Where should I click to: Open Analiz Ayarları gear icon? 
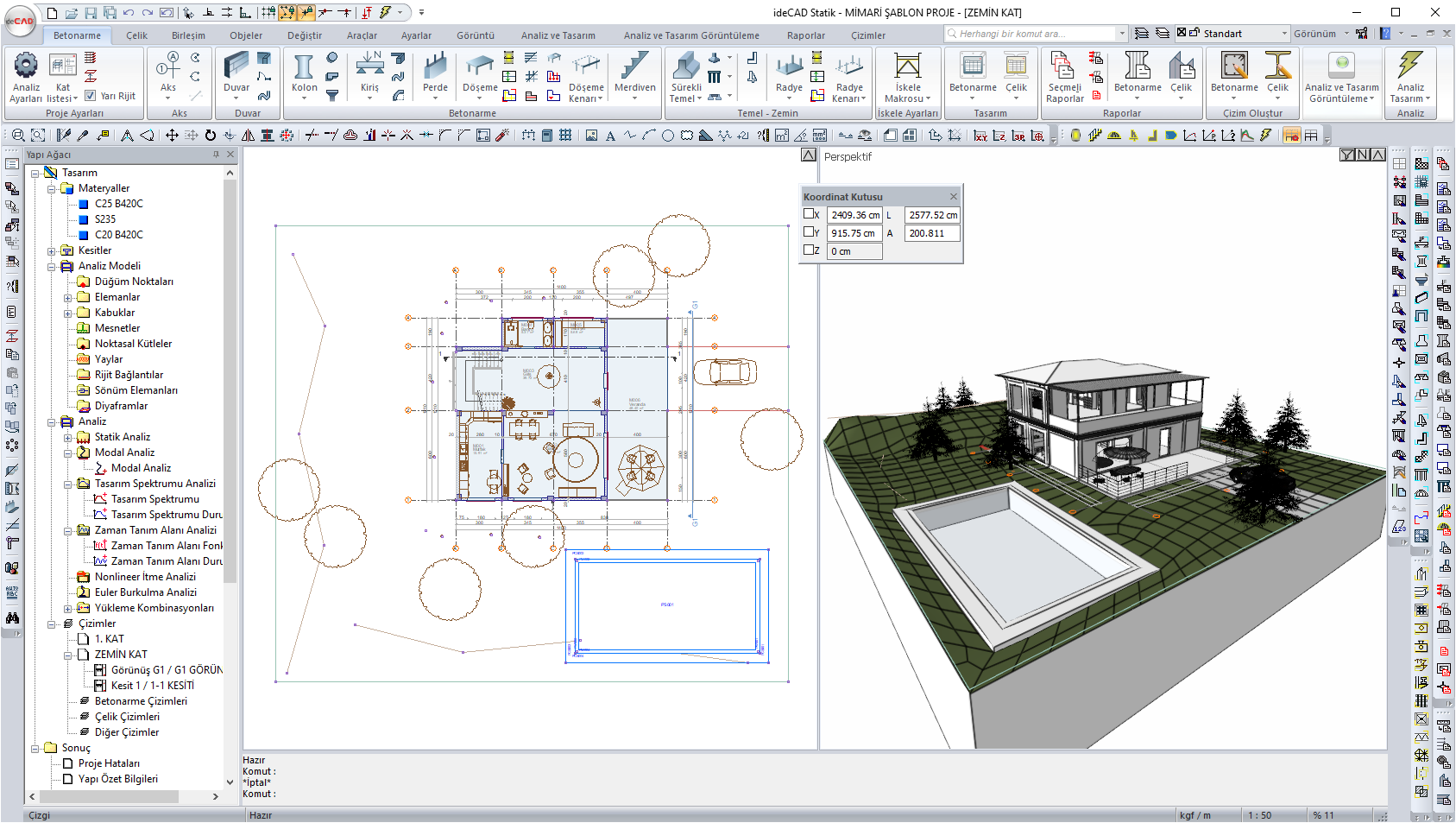click(26, 66)
